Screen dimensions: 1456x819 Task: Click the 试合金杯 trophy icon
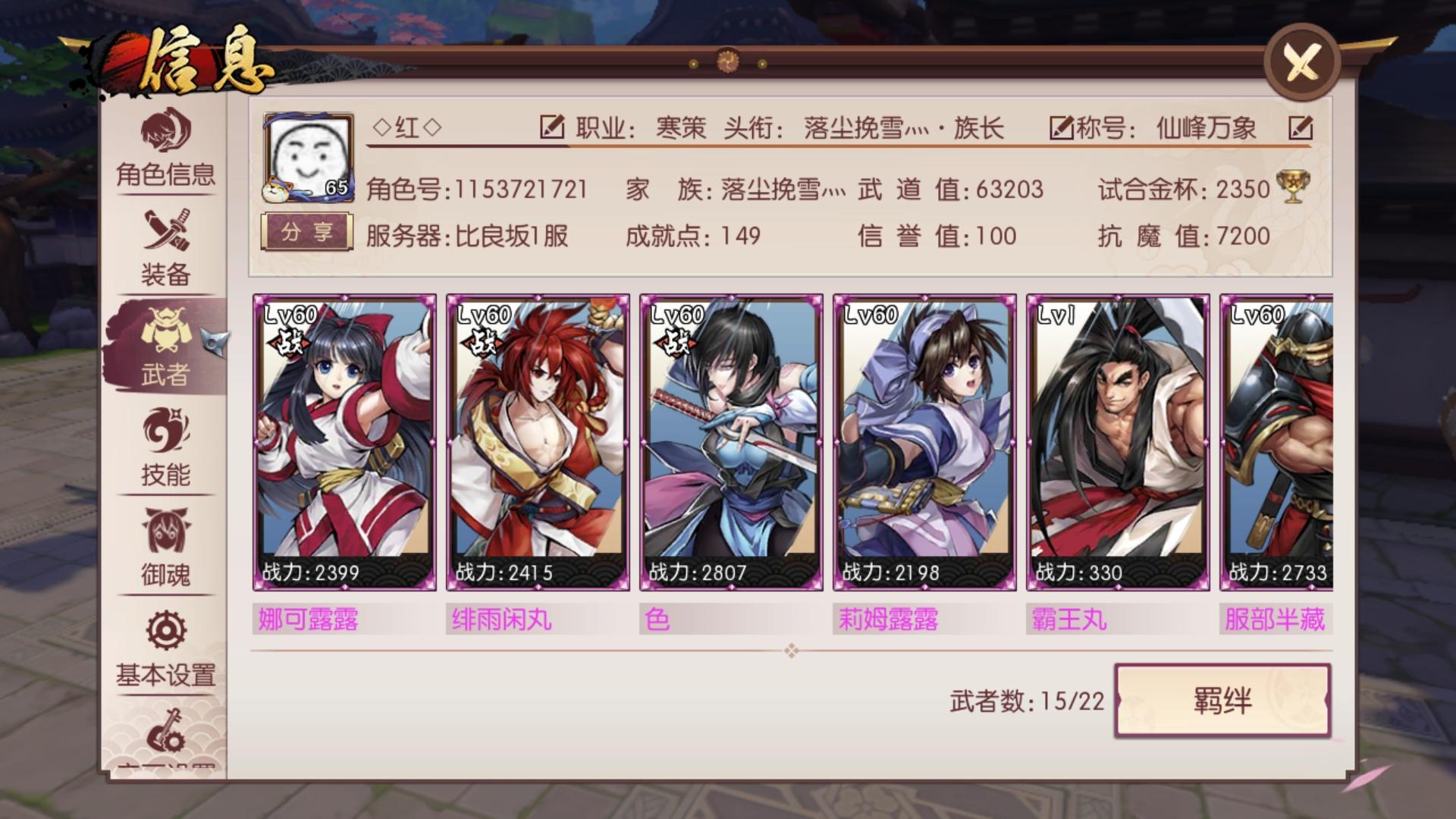[1291, 187]
